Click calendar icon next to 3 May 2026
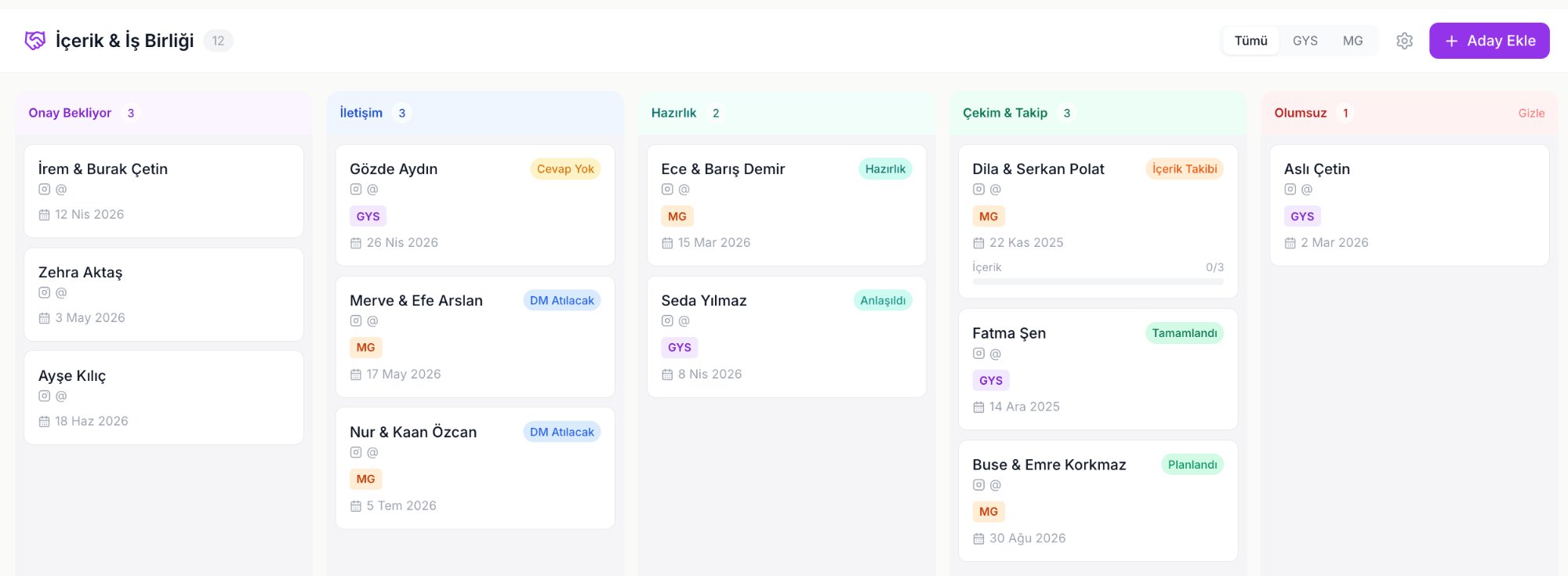The width and height of the screenshot is (1568, 576). [45, 318]
